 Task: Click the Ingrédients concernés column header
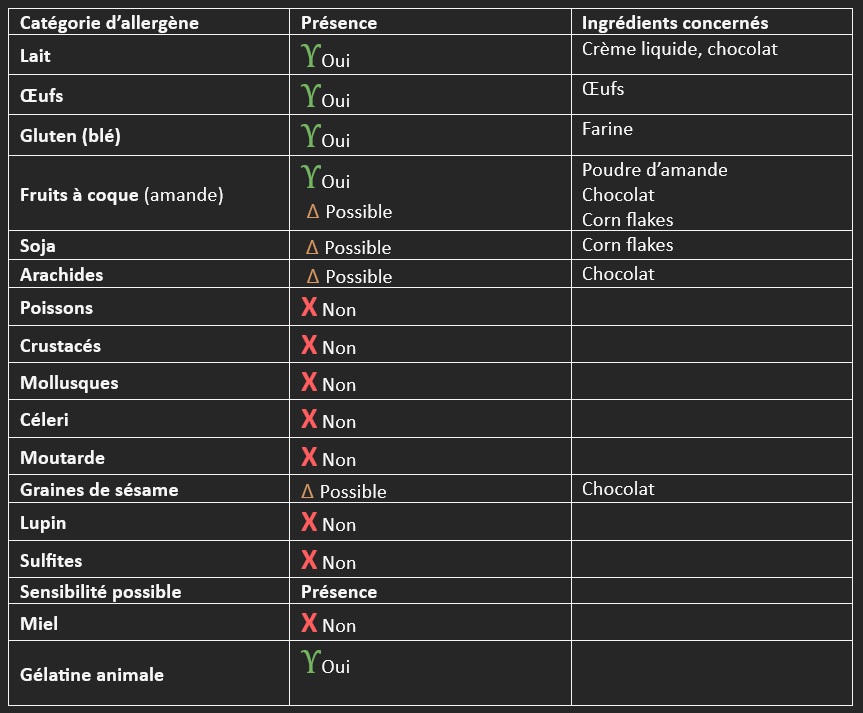[712, 22]
